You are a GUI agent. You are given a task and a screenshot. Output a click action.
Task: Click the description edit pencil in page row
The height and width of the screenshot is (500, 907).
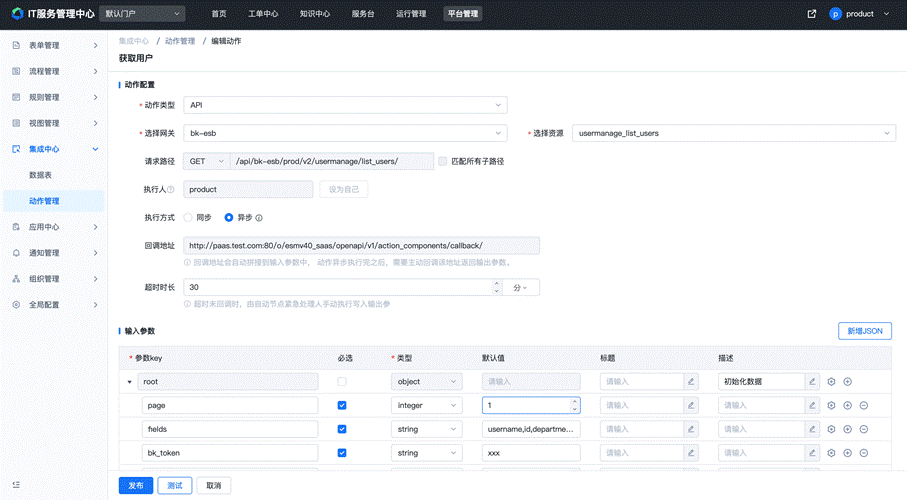[812, 405]
